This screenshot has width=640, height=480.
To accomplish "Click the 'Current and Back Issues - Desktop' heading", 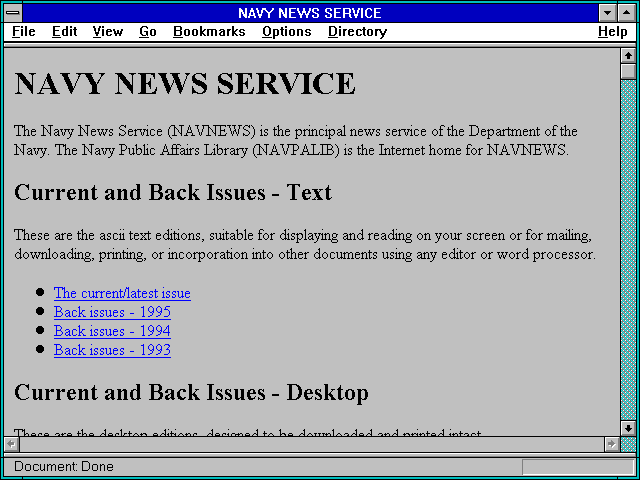I will coord(191,392).
